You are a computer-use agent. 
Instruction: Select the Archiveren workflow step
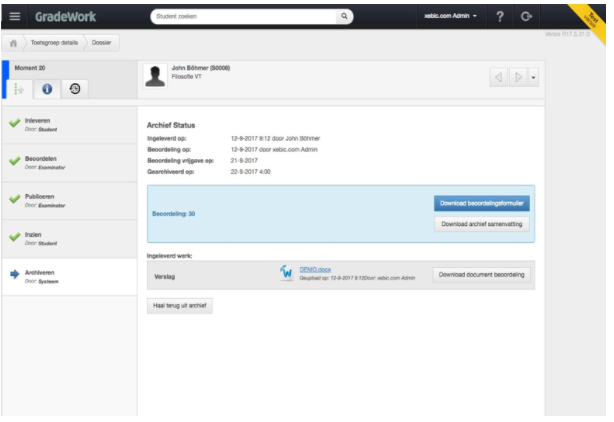point(69,276)
